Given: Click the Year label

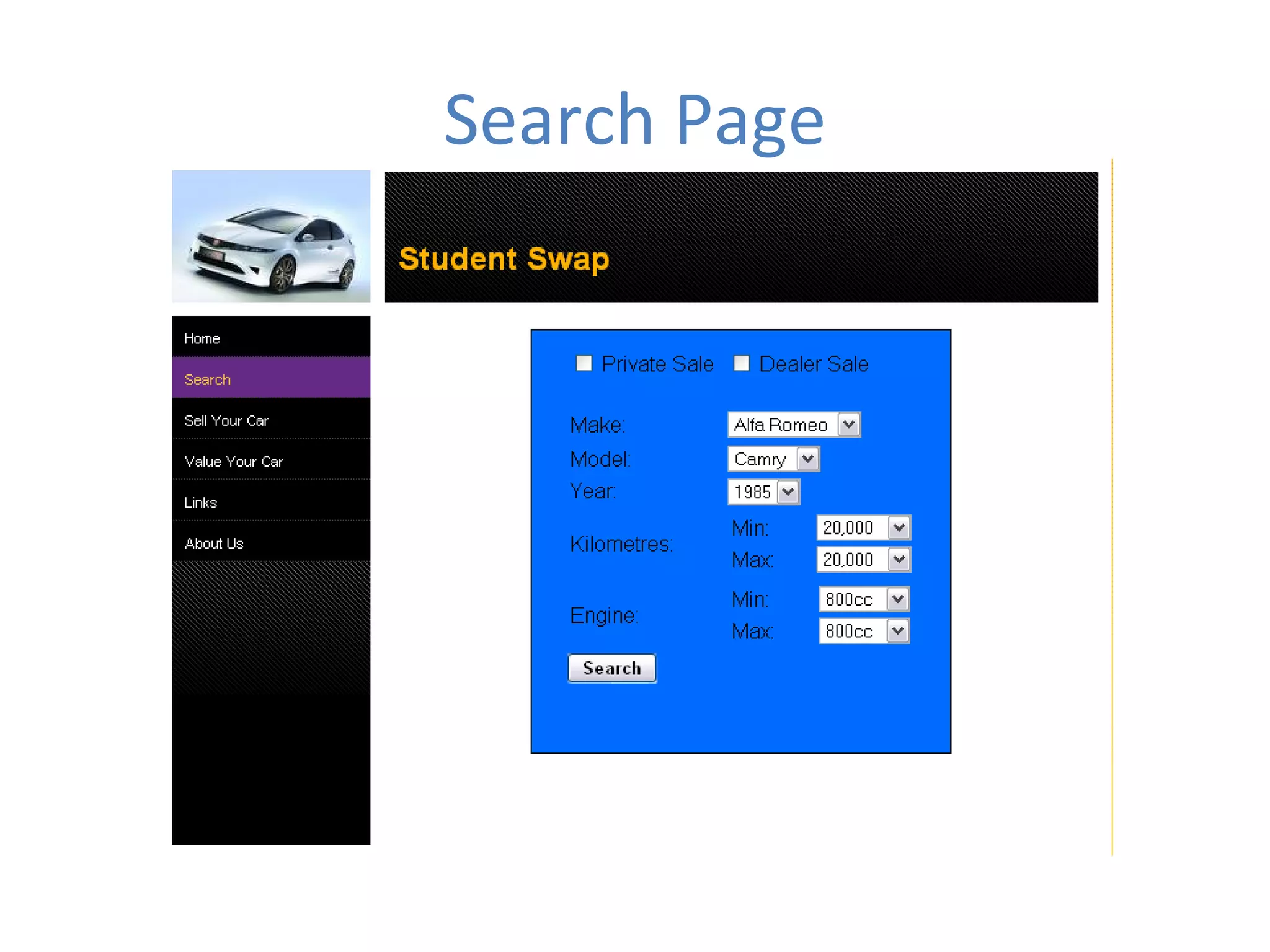Looking at the screenshot, I should click(x=593, y=491).
